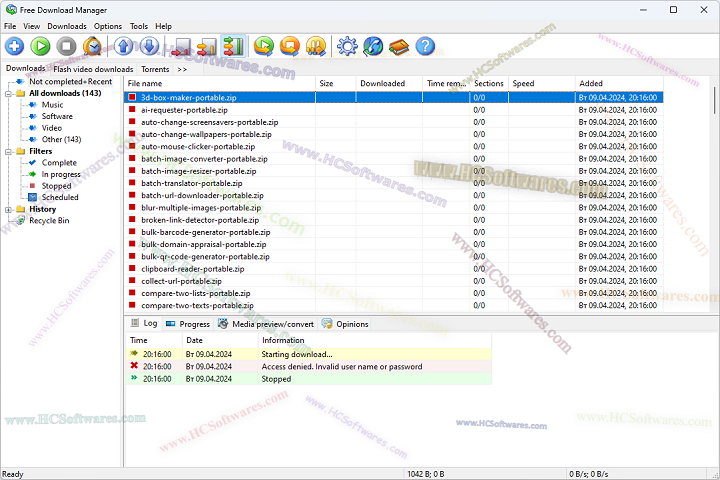Show more tabs with >> chevron

[x=182, y=69]
